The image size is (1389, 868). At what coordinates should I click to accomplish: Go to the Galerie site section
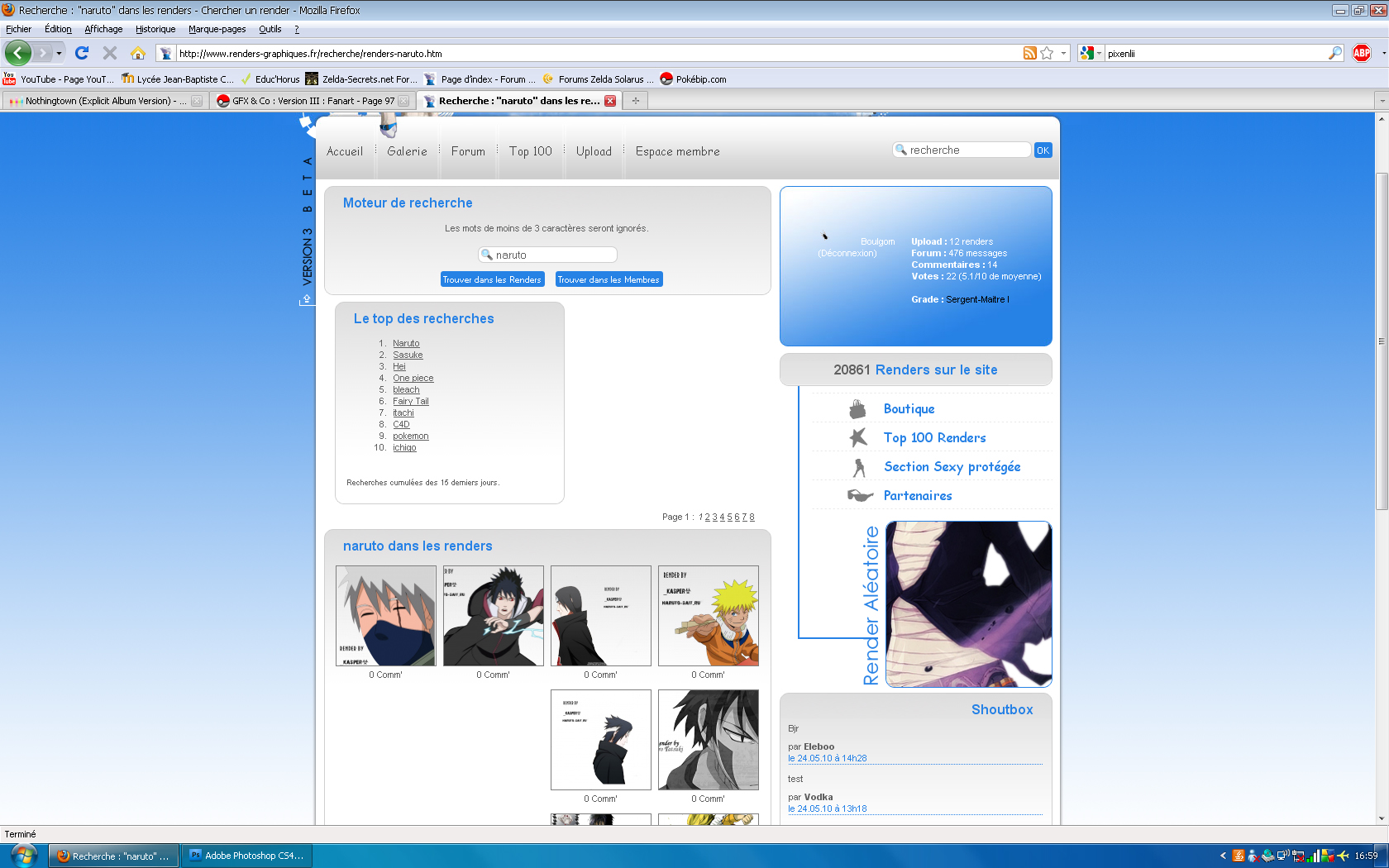coord(407,151)
